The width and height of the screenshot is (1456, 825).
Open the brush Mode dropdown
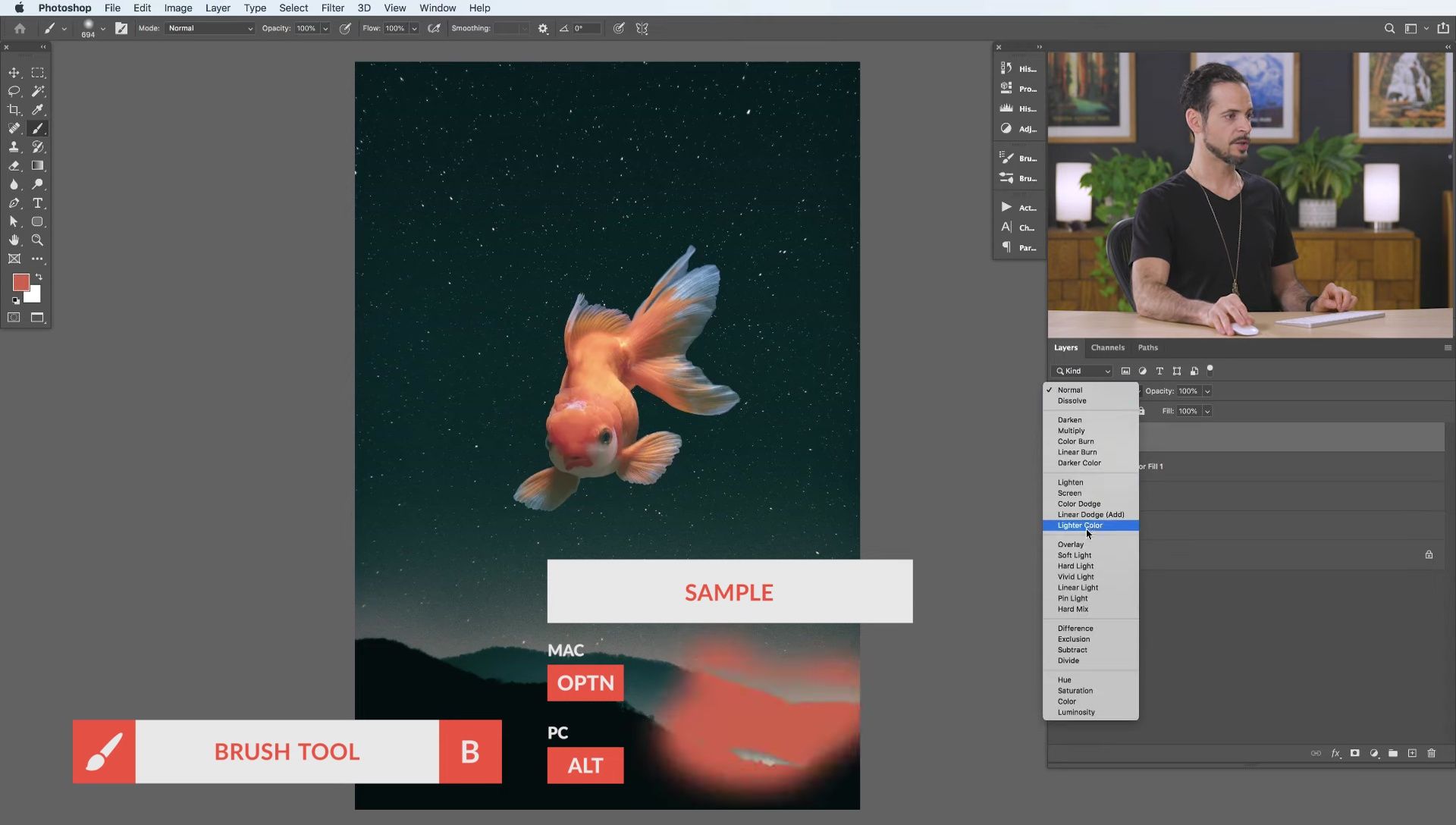210,28
